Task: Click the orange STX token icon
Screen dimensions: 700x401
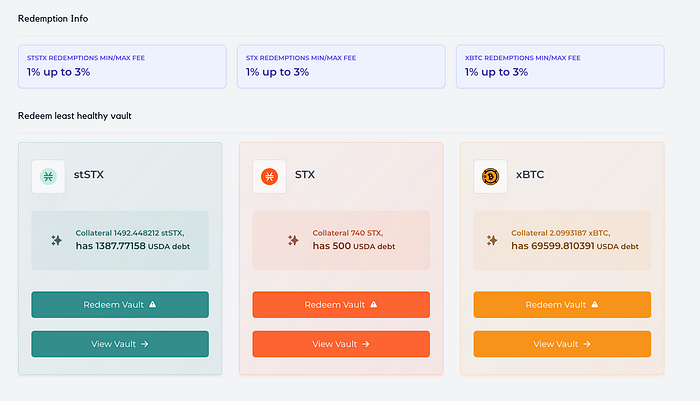Action: [x=269, y=176]
